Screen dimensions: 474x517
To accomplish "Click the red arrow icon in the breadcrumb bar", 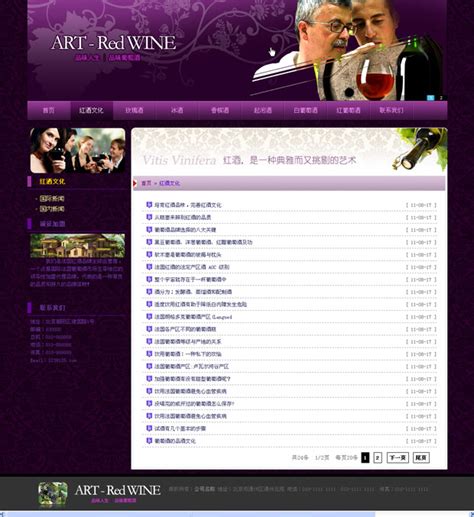I will click(135, 183).
